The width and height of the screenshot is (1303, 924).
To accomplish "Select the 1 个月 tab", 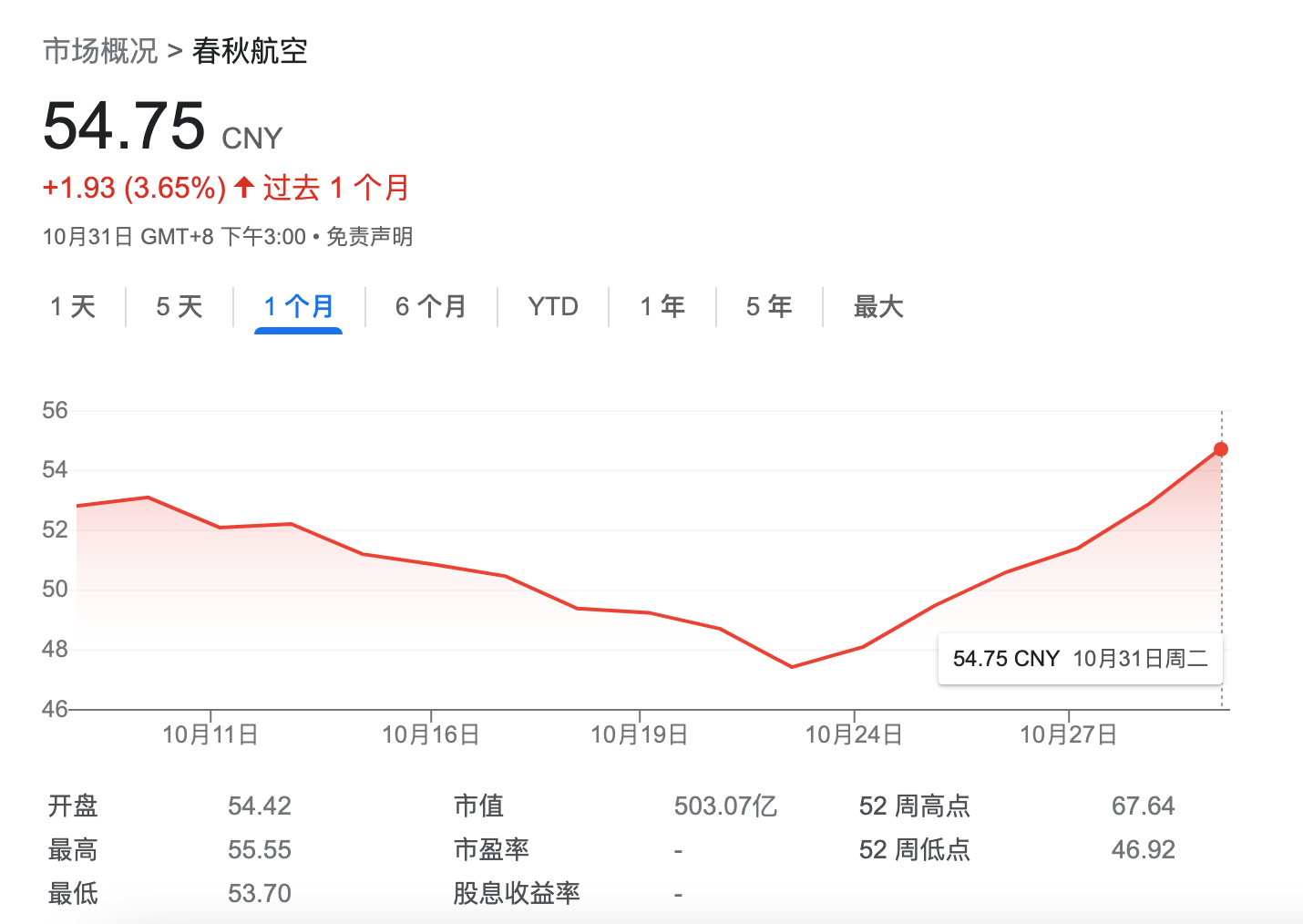I will click(x=299, y=307).
